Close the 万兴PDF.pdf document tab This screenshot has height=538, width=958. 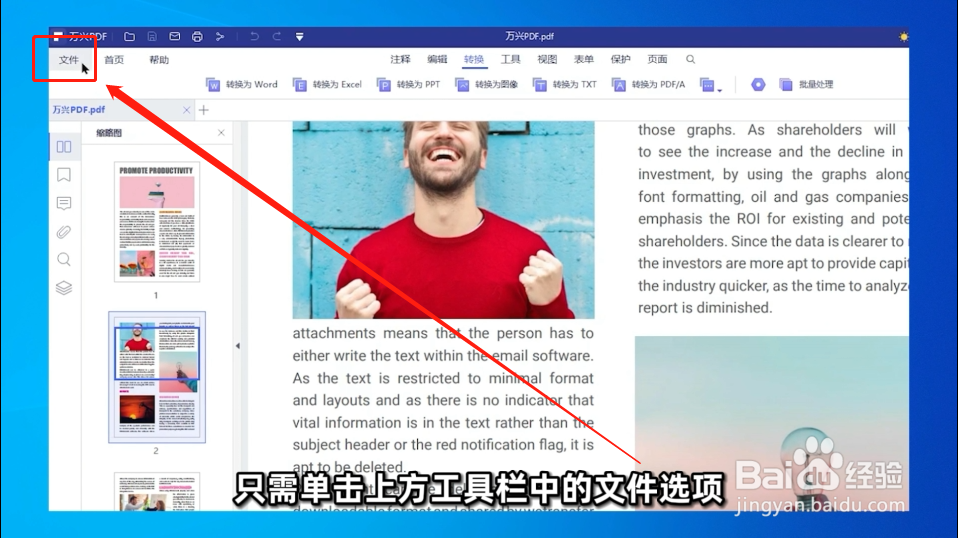[x=186, y=110]
